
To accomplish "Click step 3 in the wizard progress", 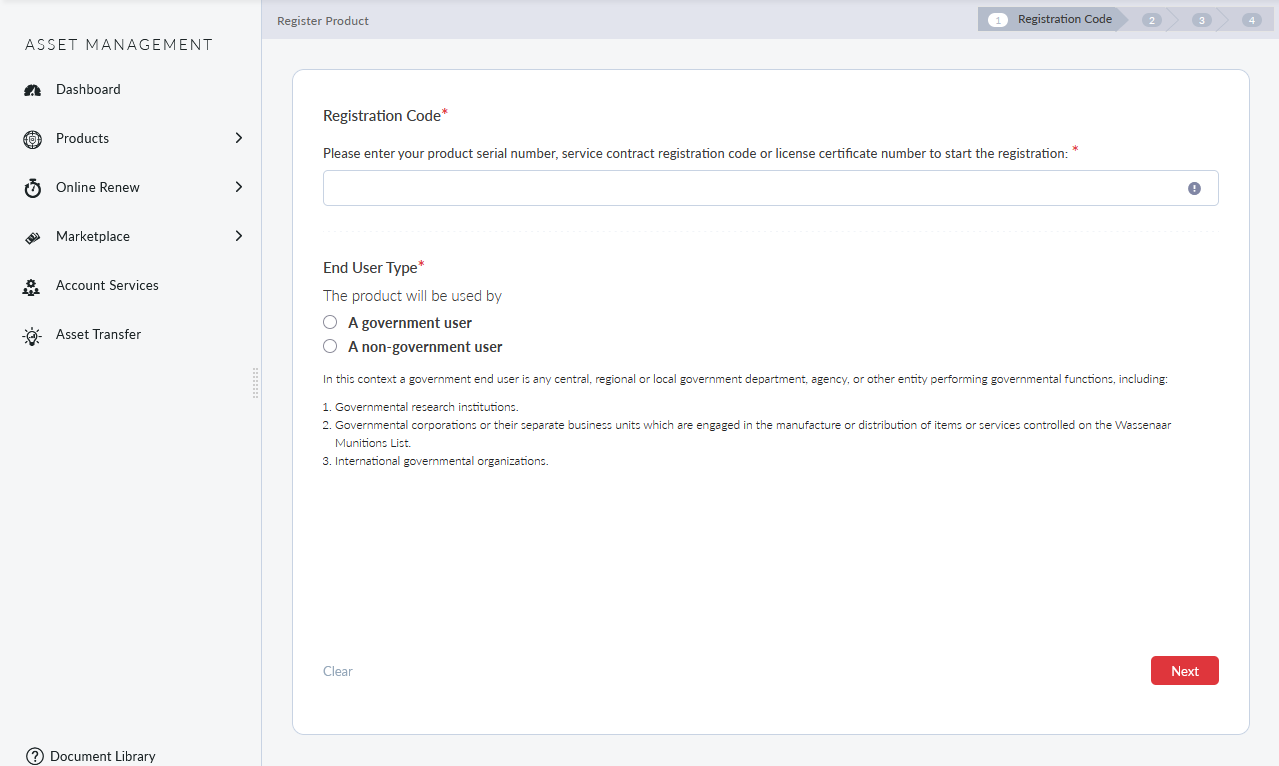I will 1202,20.
